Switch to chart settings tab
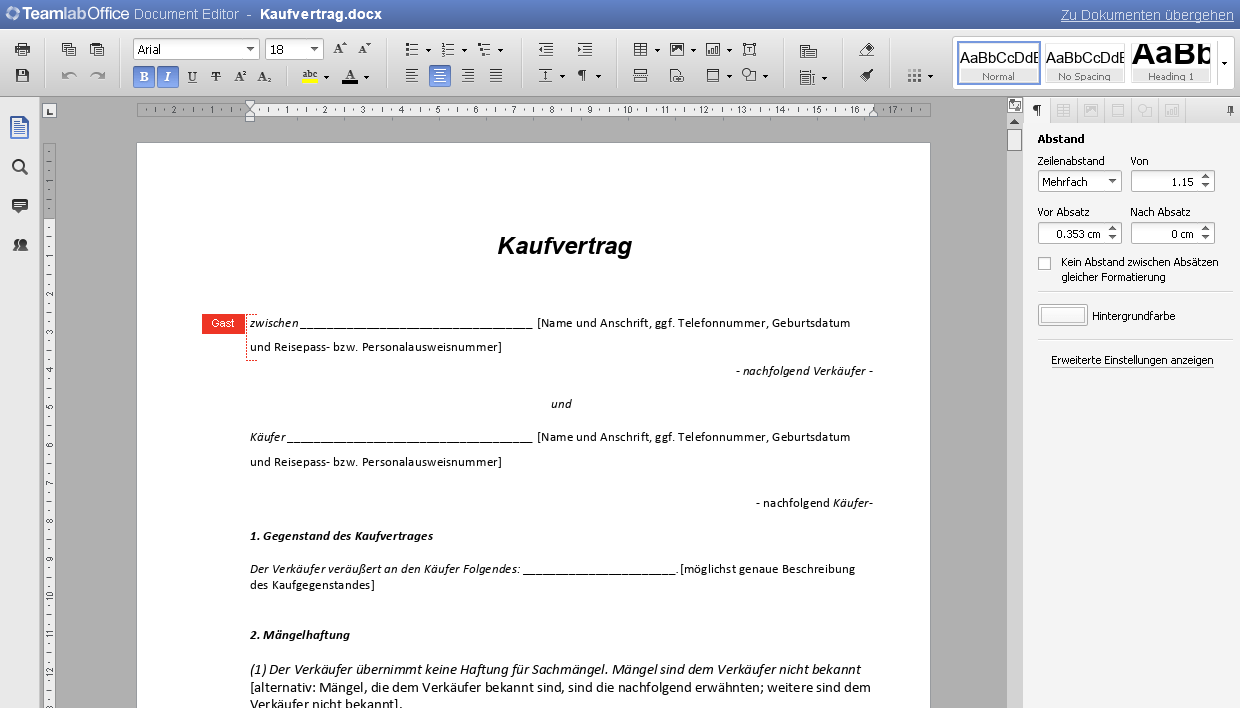 click(1172, 110)
